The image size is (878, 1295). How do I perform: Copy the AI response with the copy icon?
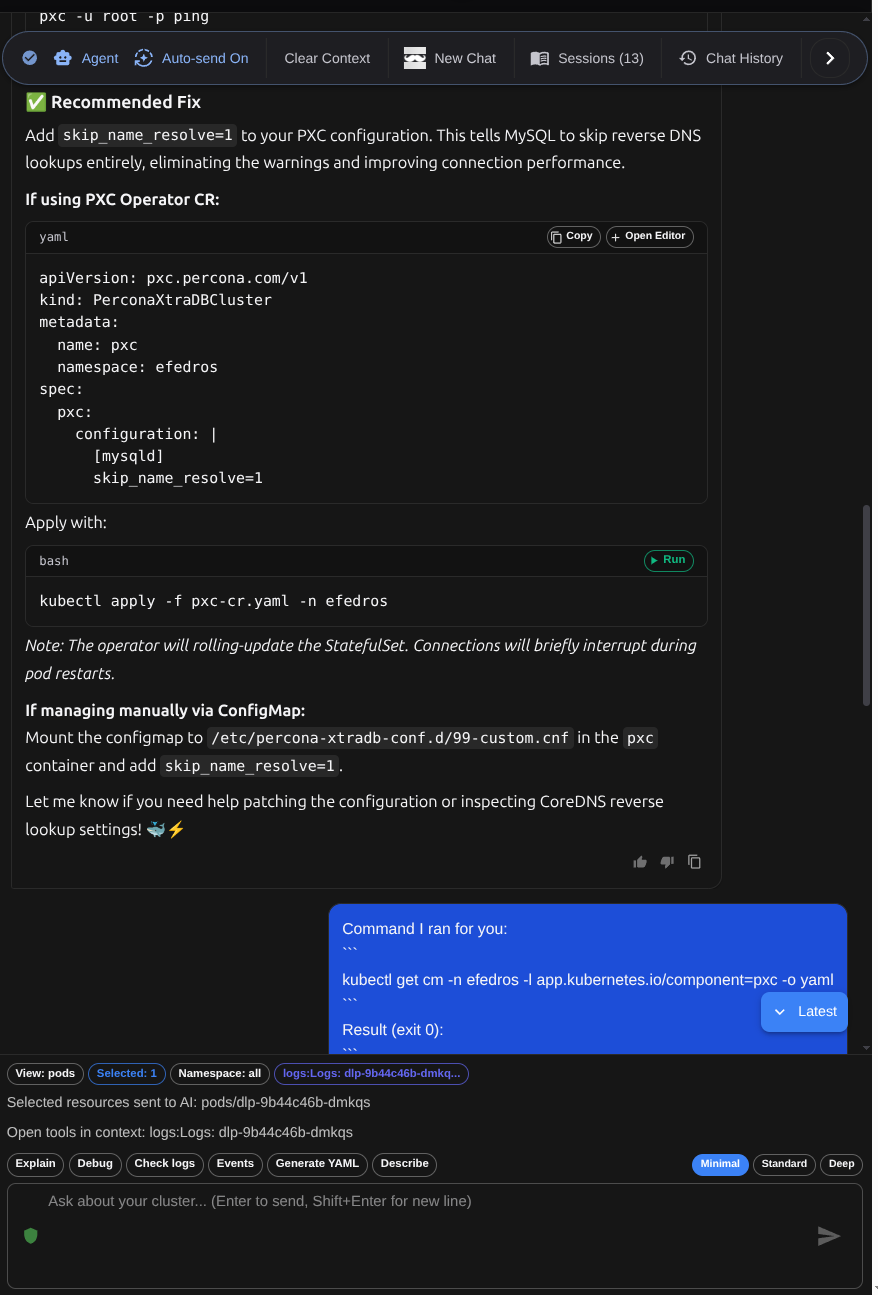pyautogui.click(x=694, y=862)
